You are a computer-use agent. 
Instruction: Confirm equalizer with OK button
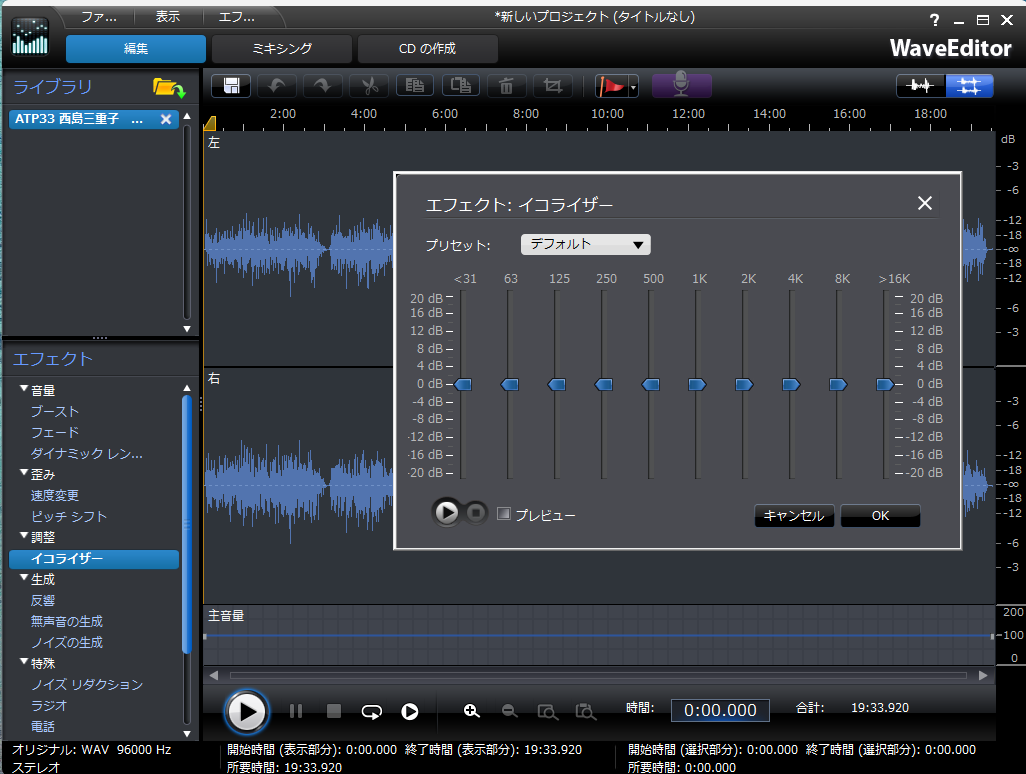pyautogui.click(x=880, y=516)
